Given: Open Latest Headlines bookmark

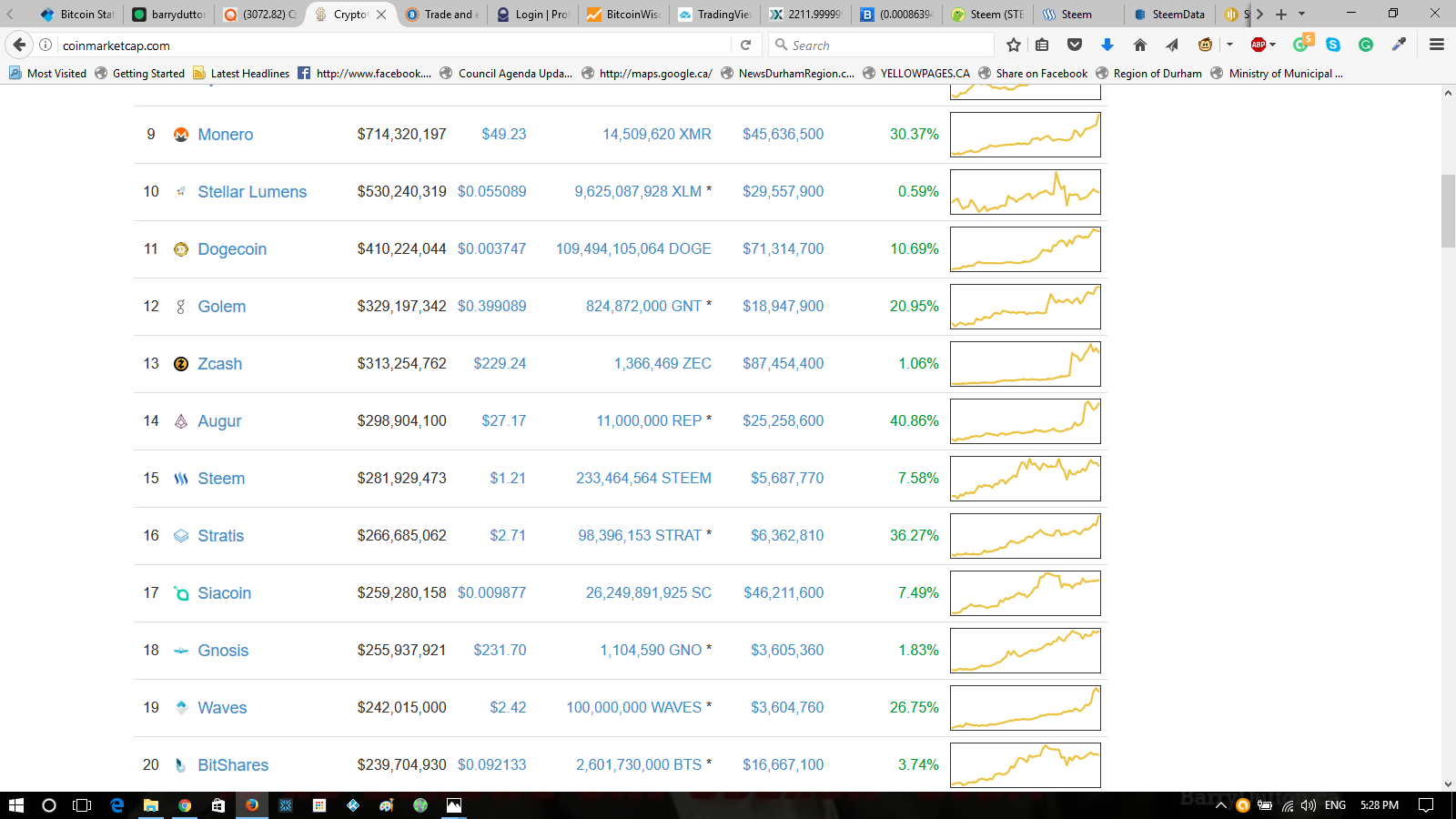Looking at the screenshot, I should (241, 73).
